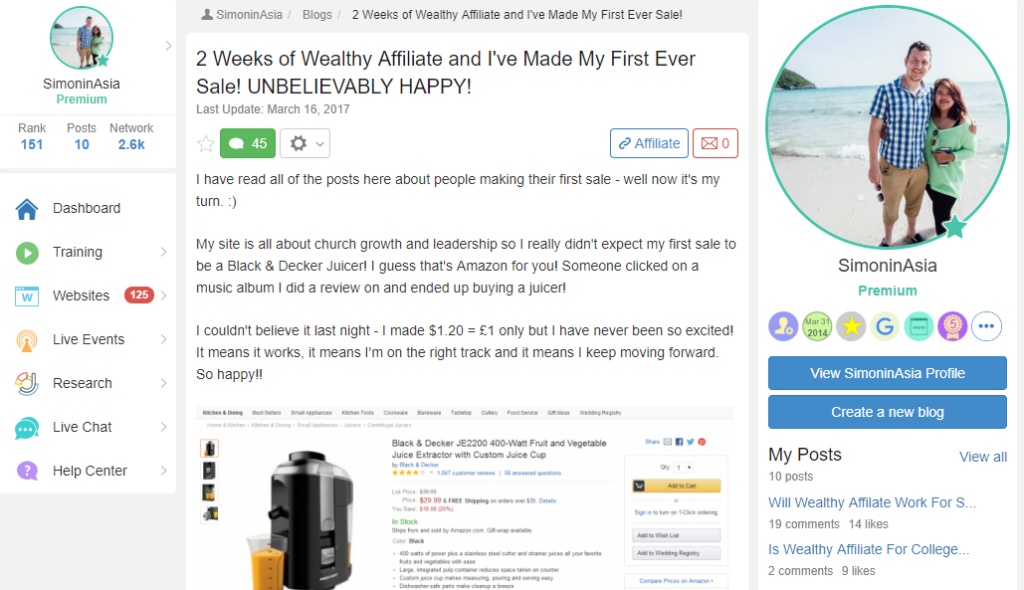Click View SimoninAsia Profile button

[x=887, y=373]
